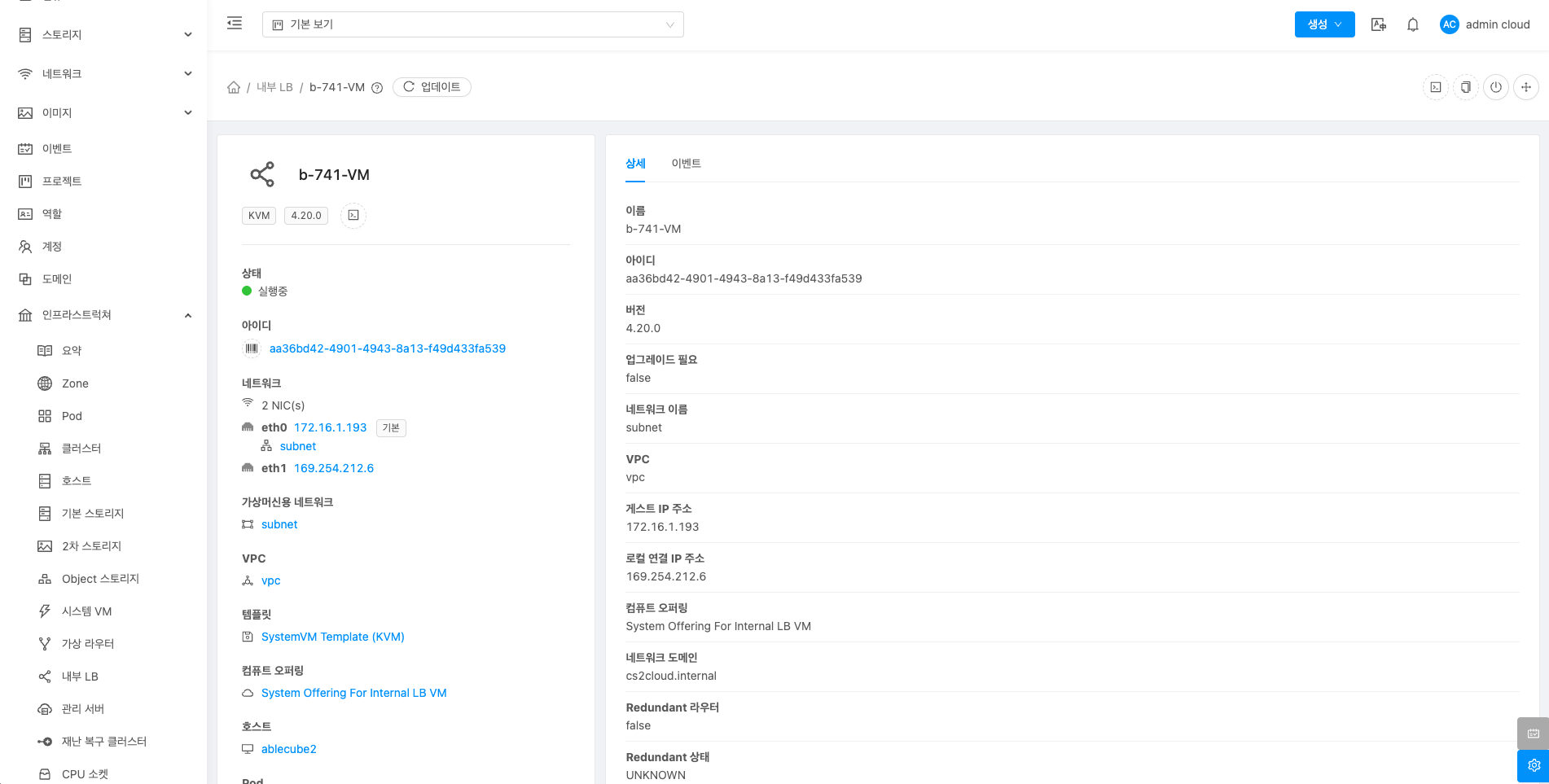Click the translate language icon in header
The image size is (1549, 784).
point(1379,24)
